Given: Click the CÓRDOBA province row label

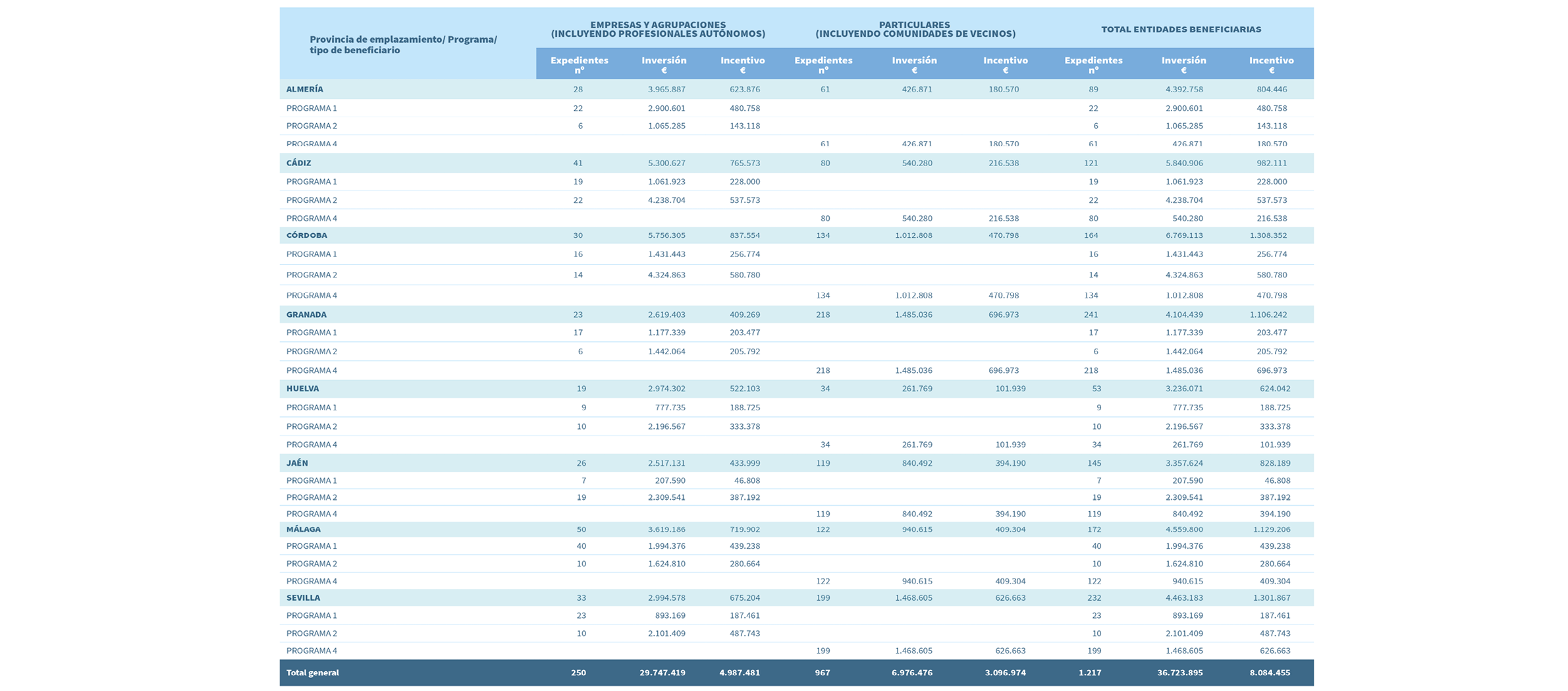Looking at the screenshot, I should click(x=306, y=235).
